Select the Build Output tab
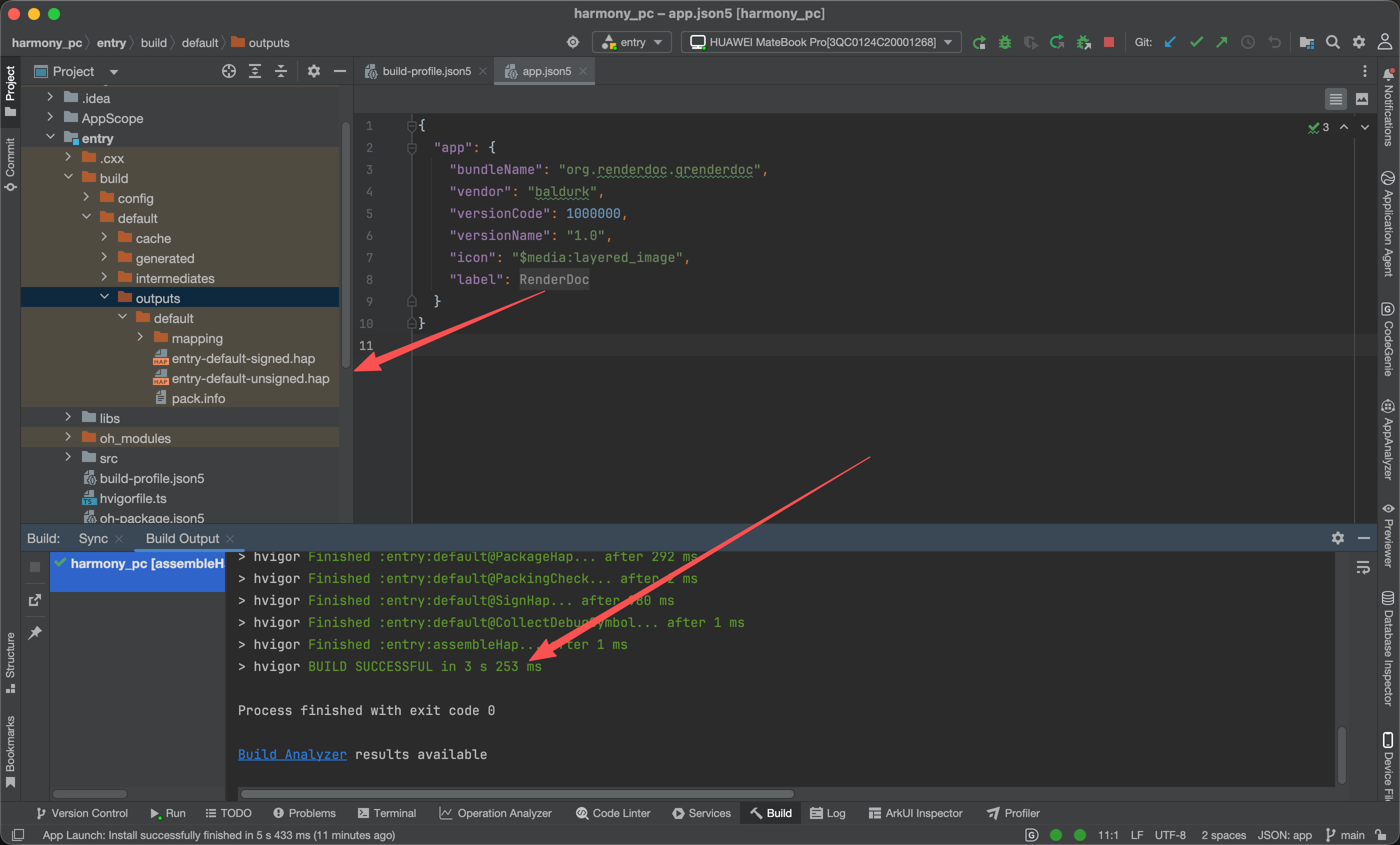This screenshot has height=845, width=1400. tap(182, 538)
